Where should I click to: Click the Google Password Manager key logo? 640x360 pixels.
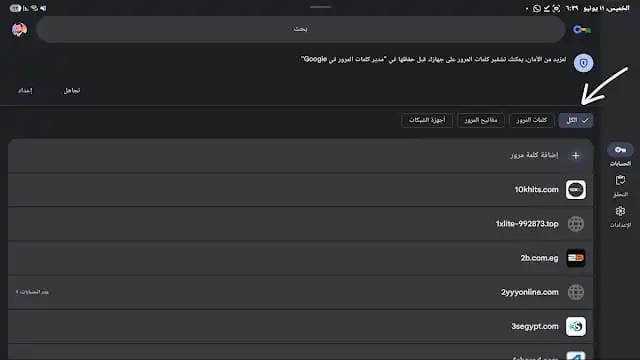pyautogui.click(x=582, y=29)
